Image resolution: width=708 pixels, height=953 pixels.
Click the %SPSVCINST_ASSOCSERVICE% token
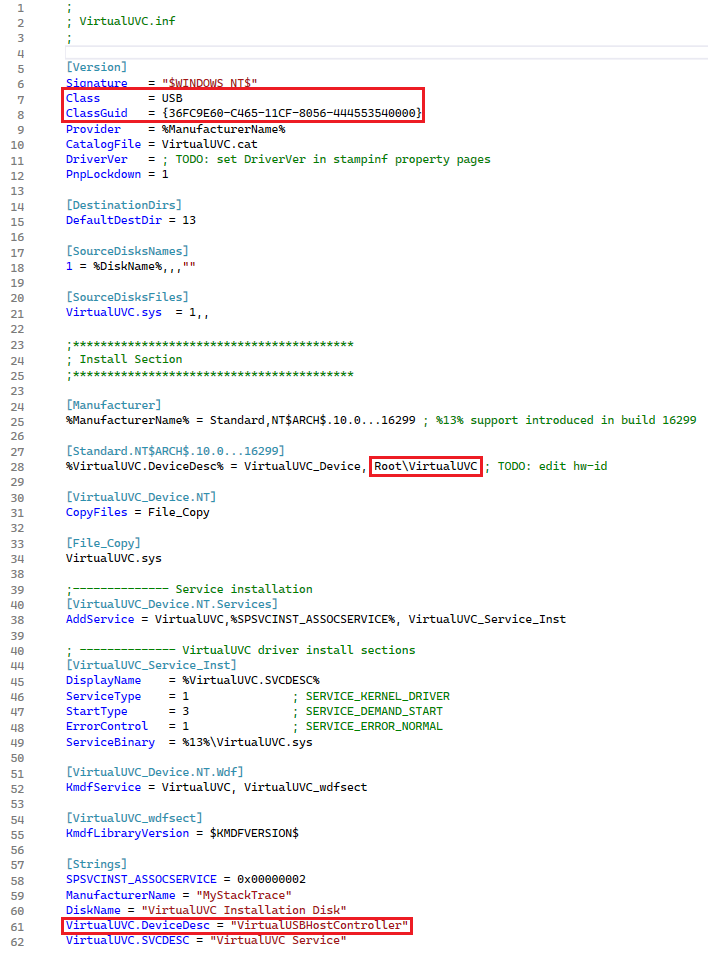point(312,619)
